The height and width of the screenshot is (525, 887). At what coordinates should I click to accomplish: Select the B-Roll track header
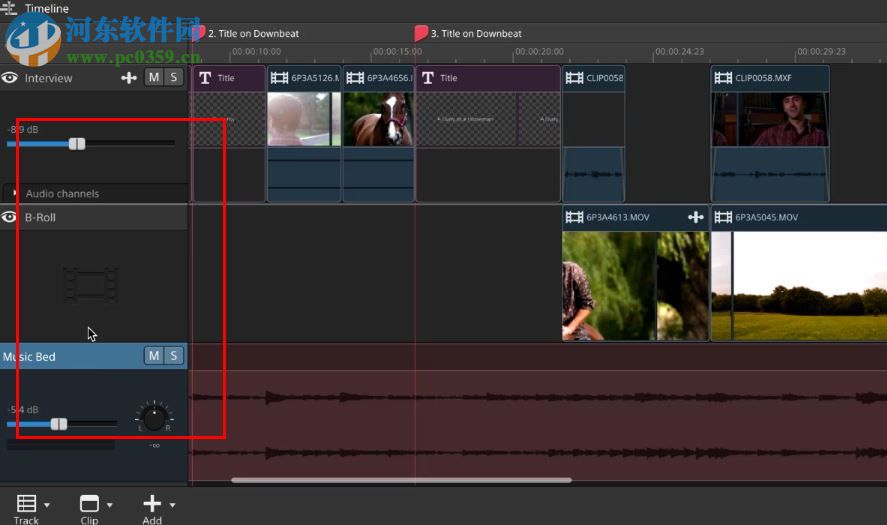click(x=93, y=217)
